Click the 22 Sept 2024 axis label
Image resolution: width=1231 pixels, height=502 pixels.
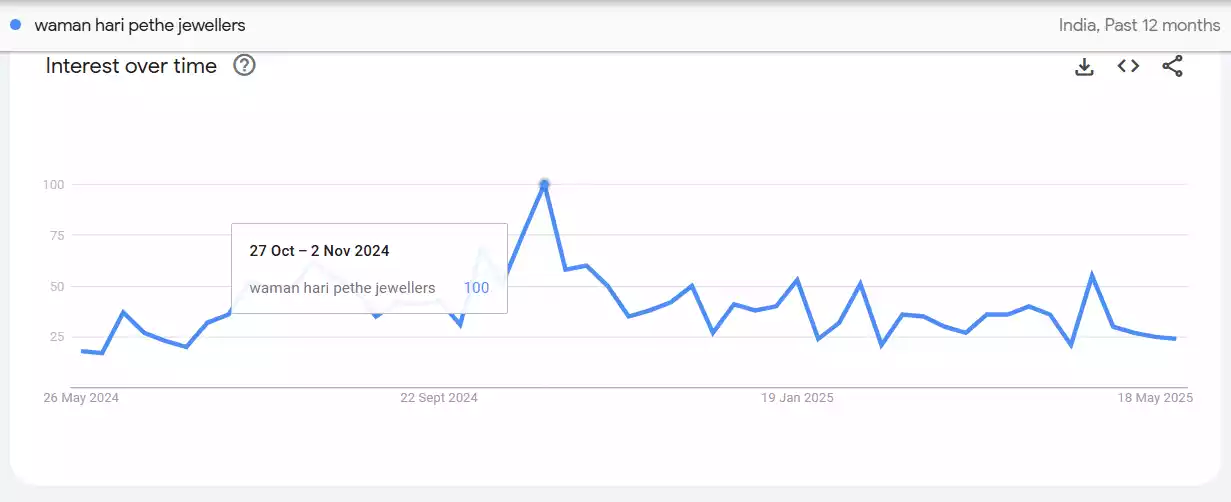point(439,398)
